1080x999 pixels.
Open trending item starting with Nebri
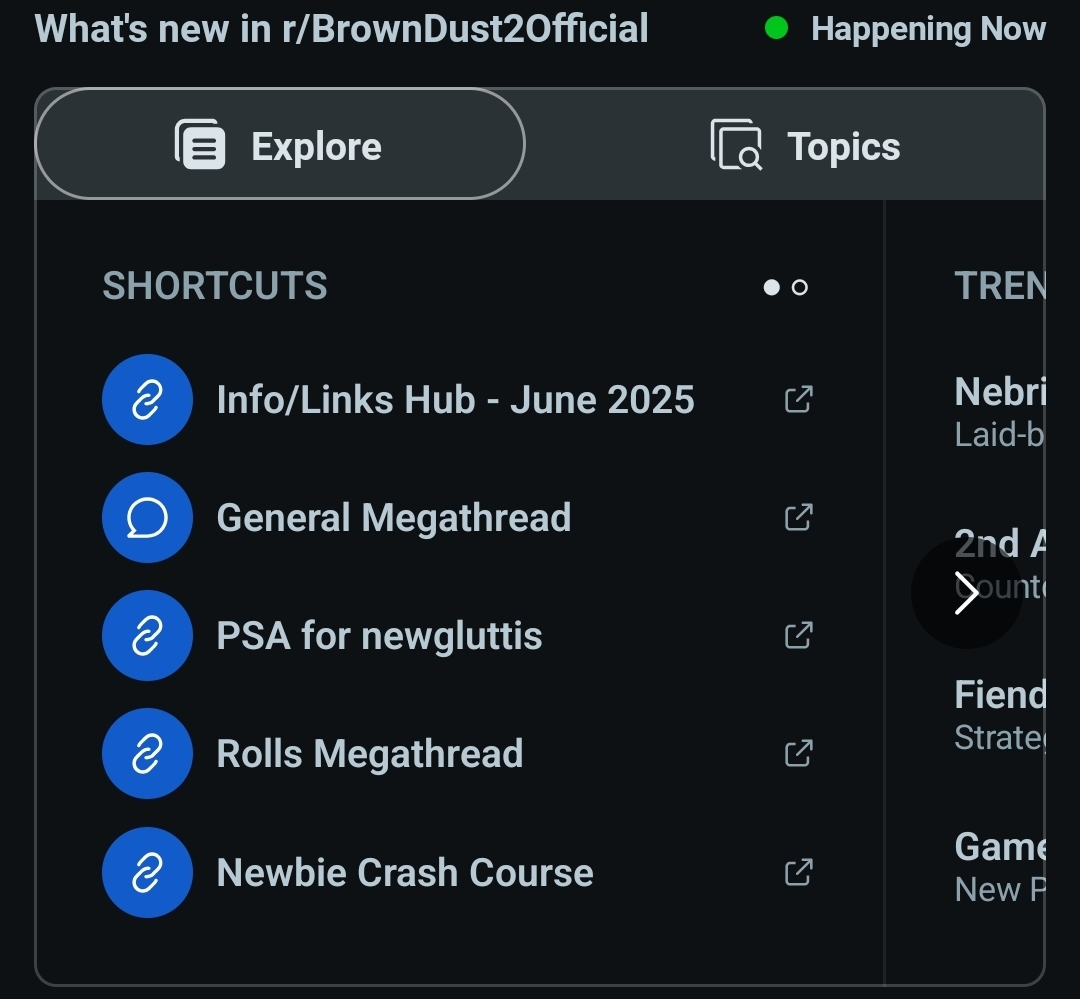(x=1000, y=412)
